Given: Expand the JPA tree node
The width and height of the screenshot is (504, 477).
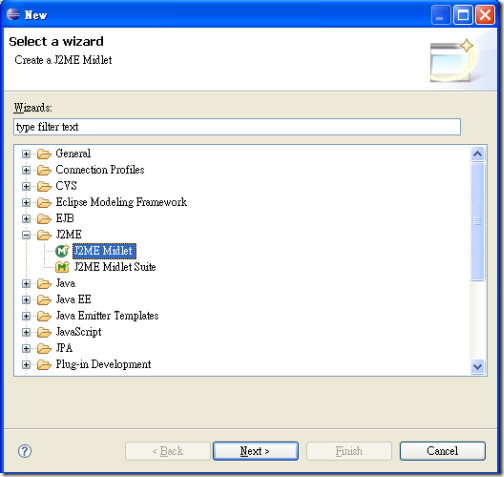Looking at the screenshot, I should (x=26, y=349).
